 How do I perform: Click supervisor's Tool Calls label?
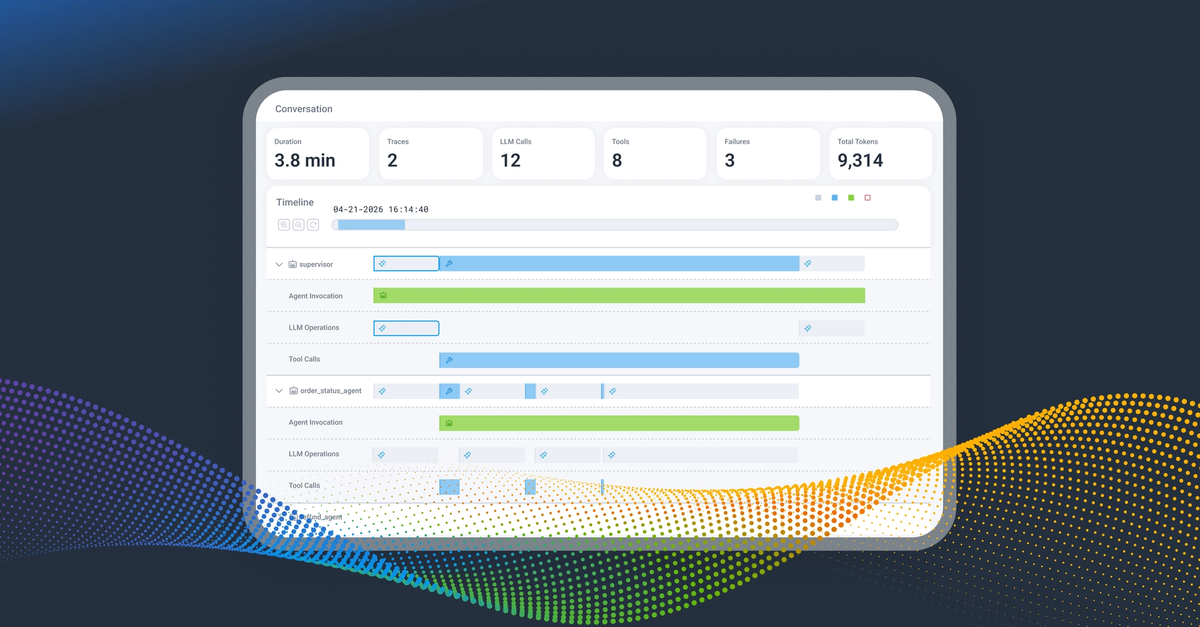(305, 359)
